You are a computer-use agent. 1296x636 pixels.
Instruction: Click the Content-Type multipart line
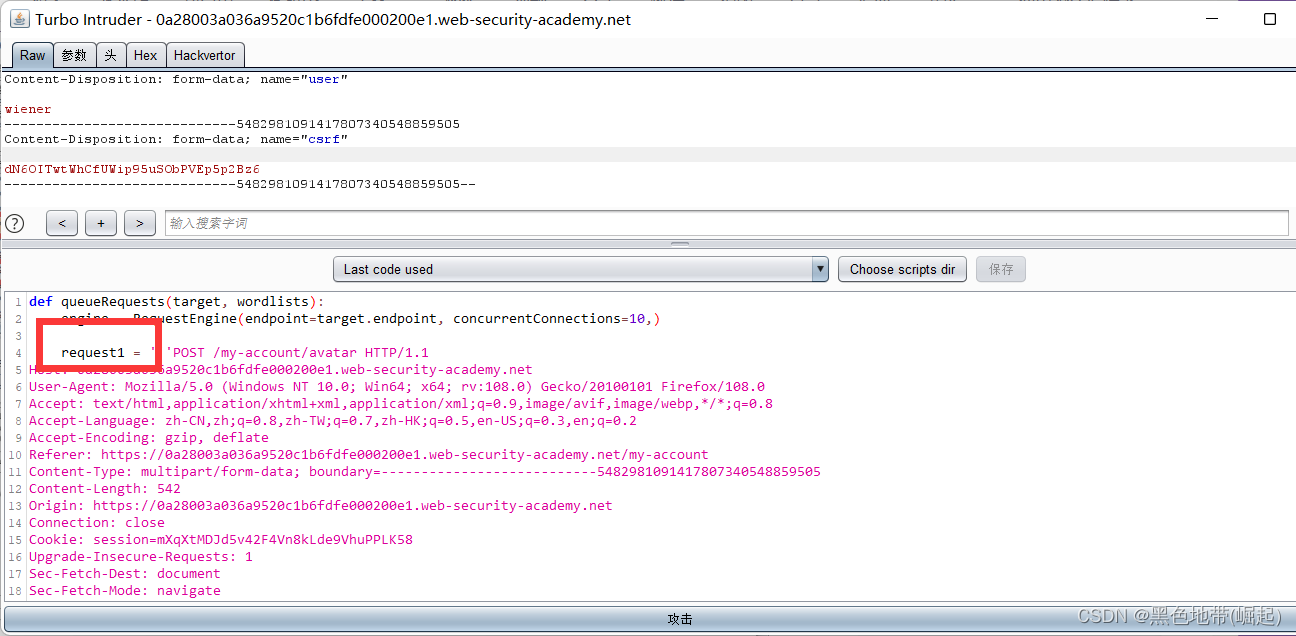point(425,471)
